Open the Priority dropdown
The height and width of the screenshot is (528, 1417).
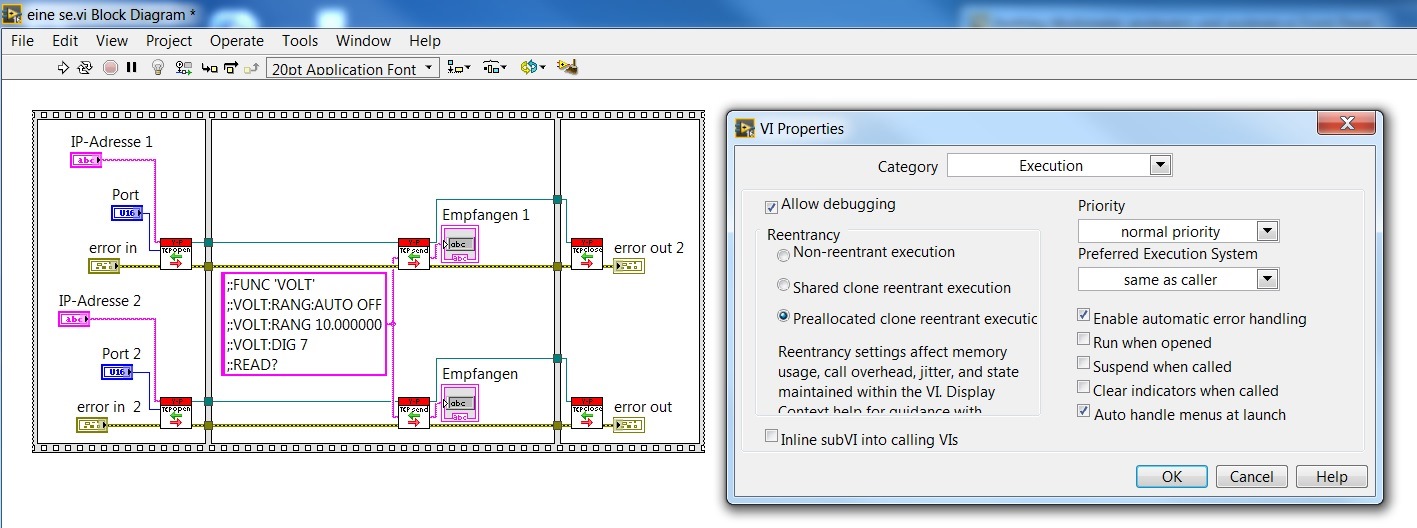(x=1178, y=231)
